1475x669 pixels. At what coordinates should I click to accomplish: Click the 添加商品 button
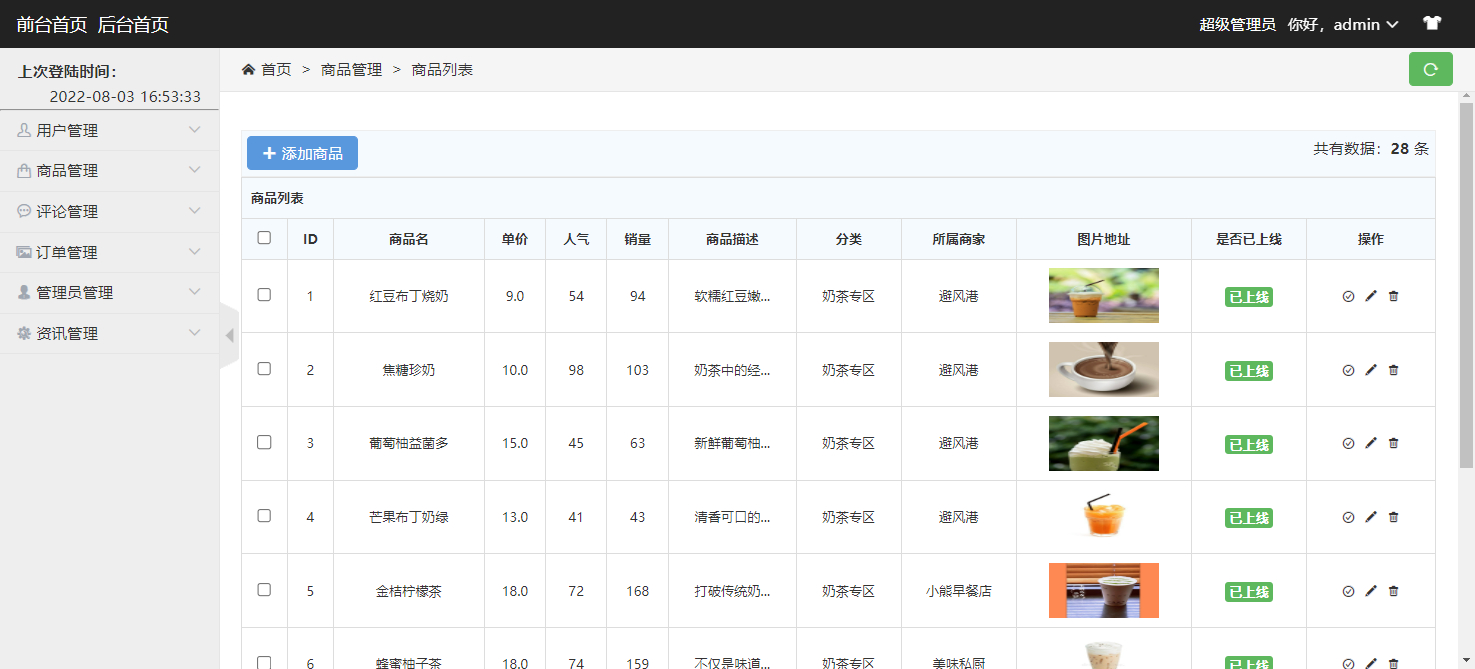(302, 152)
